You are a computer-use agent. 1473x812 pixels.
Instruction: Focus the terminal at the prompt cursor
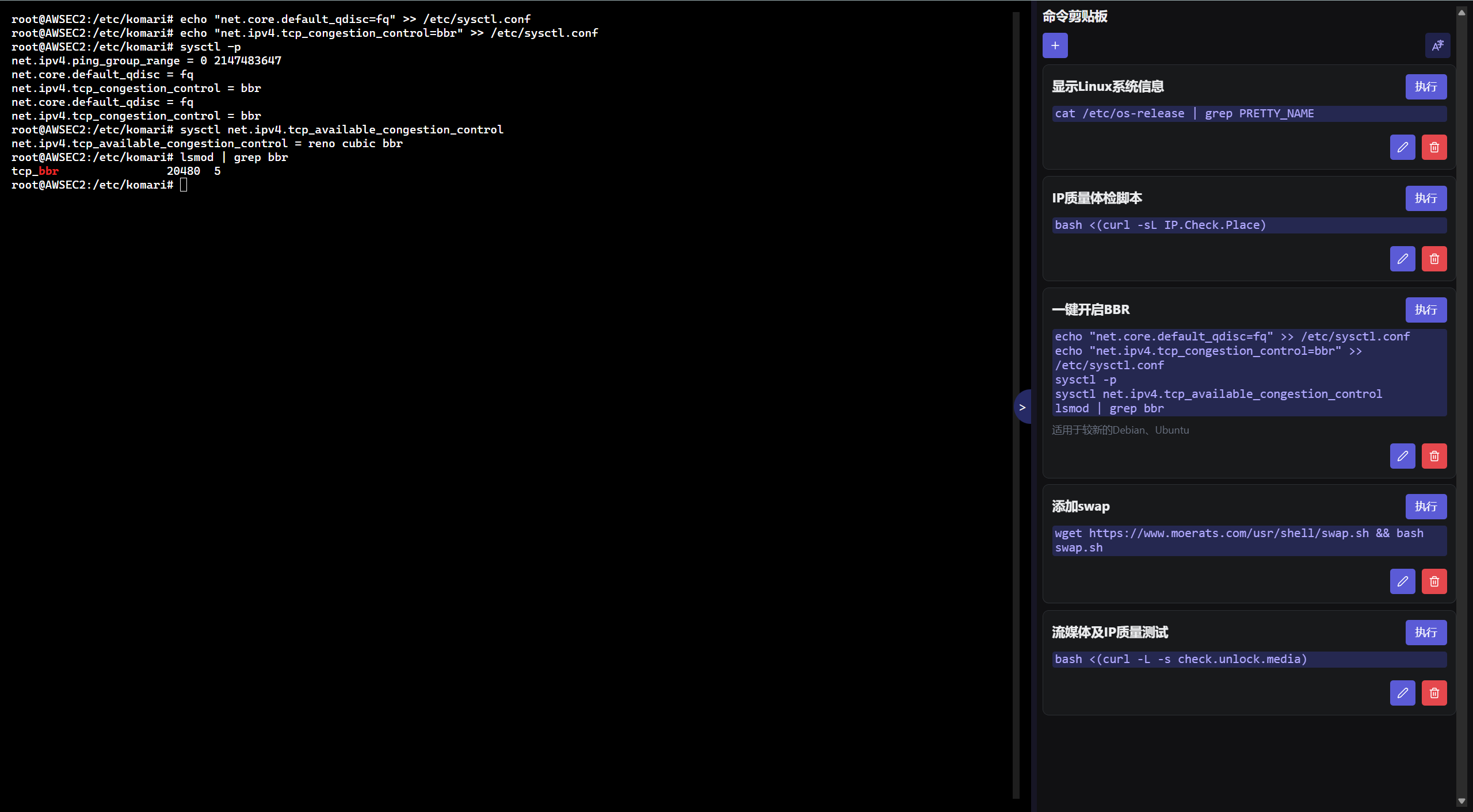tap(184, 185)
